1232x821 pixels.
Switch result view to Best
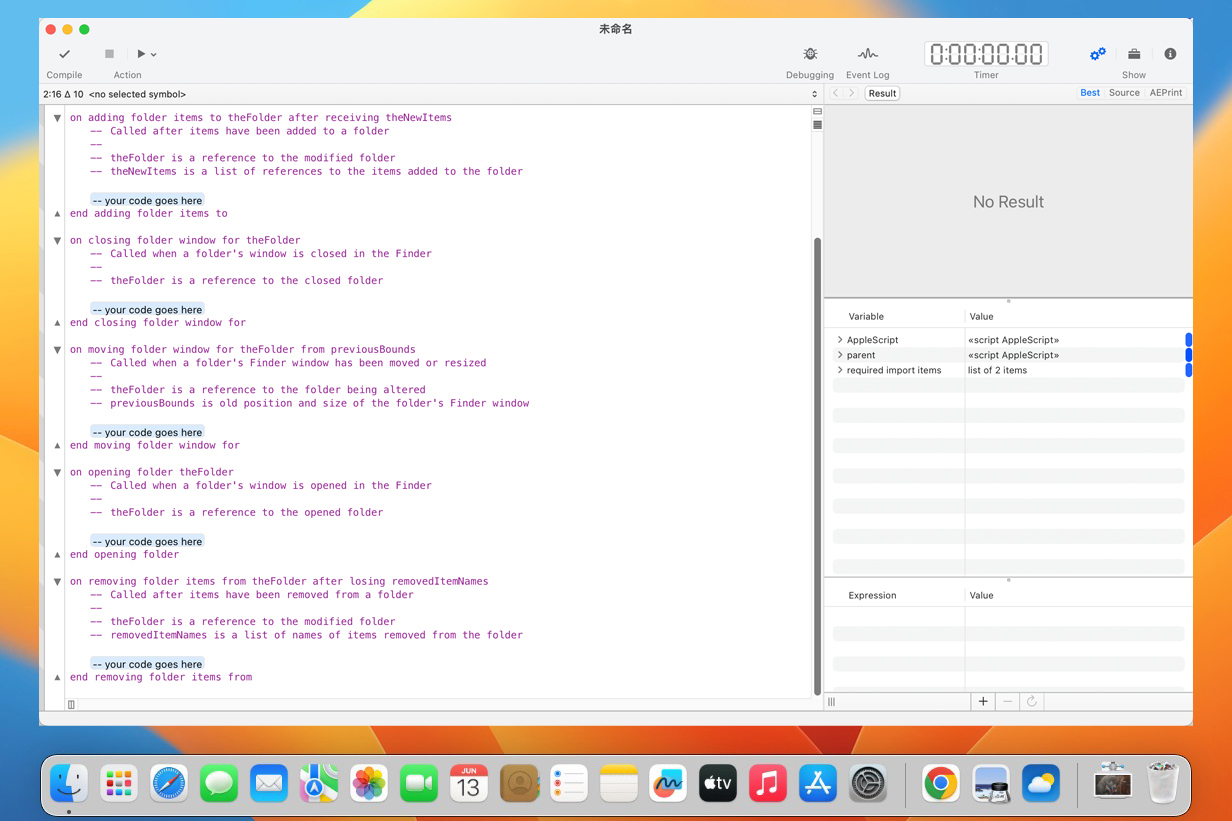click(x=1090, y=93)
